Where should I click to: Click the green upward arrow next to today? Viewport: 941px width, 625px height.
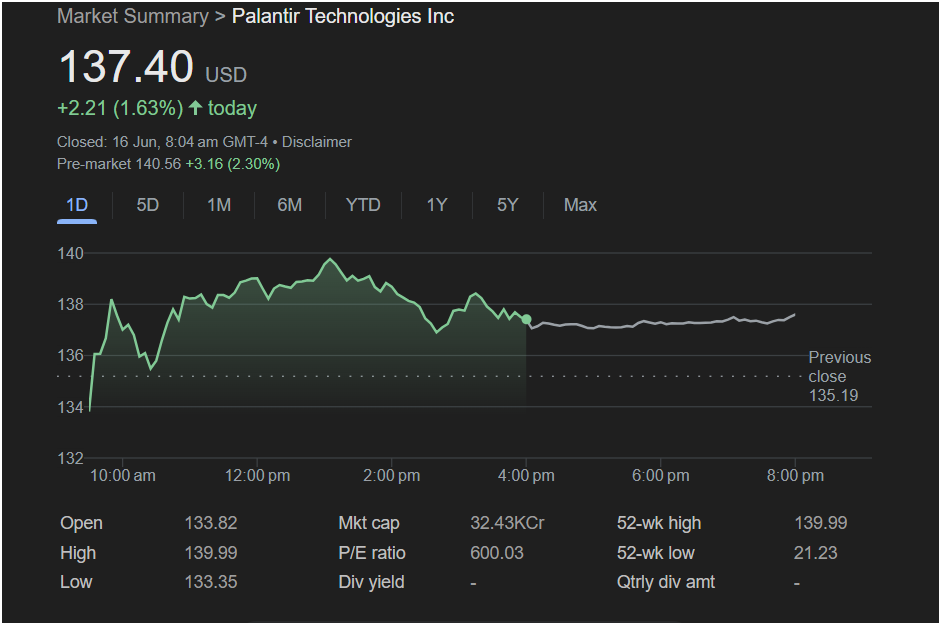coord(195,108)
